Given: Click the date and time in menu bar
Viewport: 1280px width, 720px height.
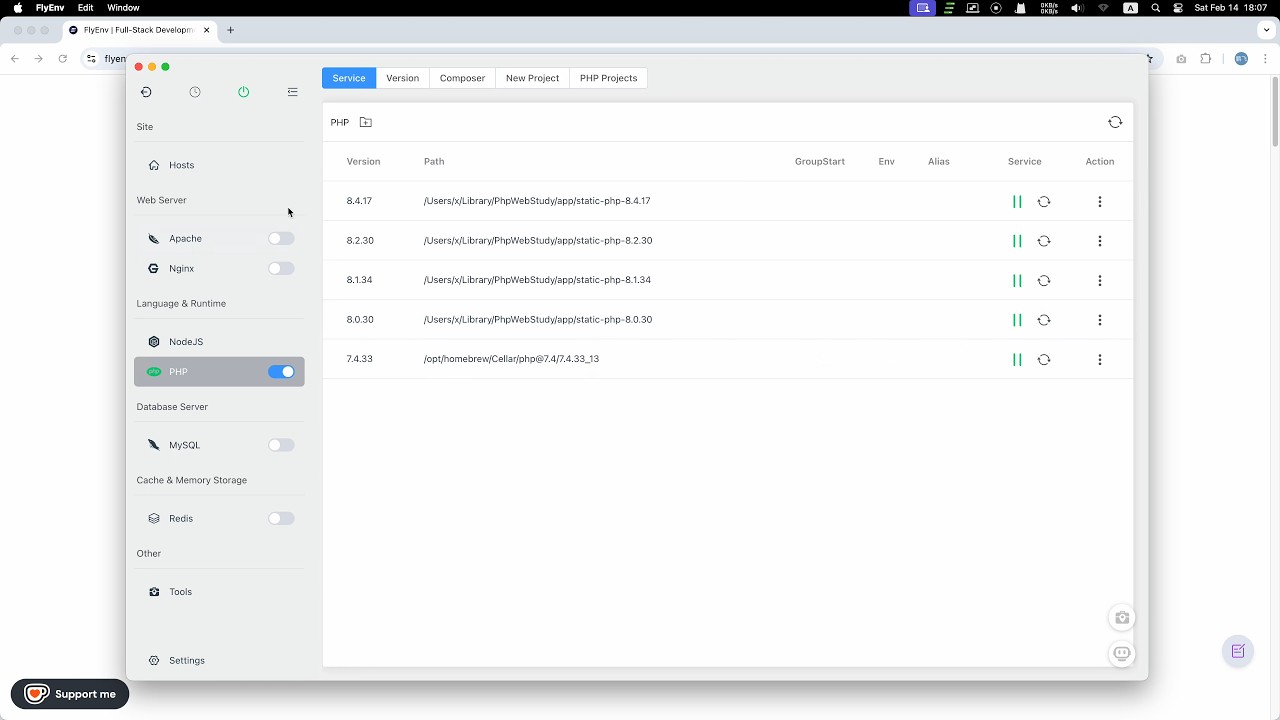Looking at the screenshot, I should pos(1231,8).
